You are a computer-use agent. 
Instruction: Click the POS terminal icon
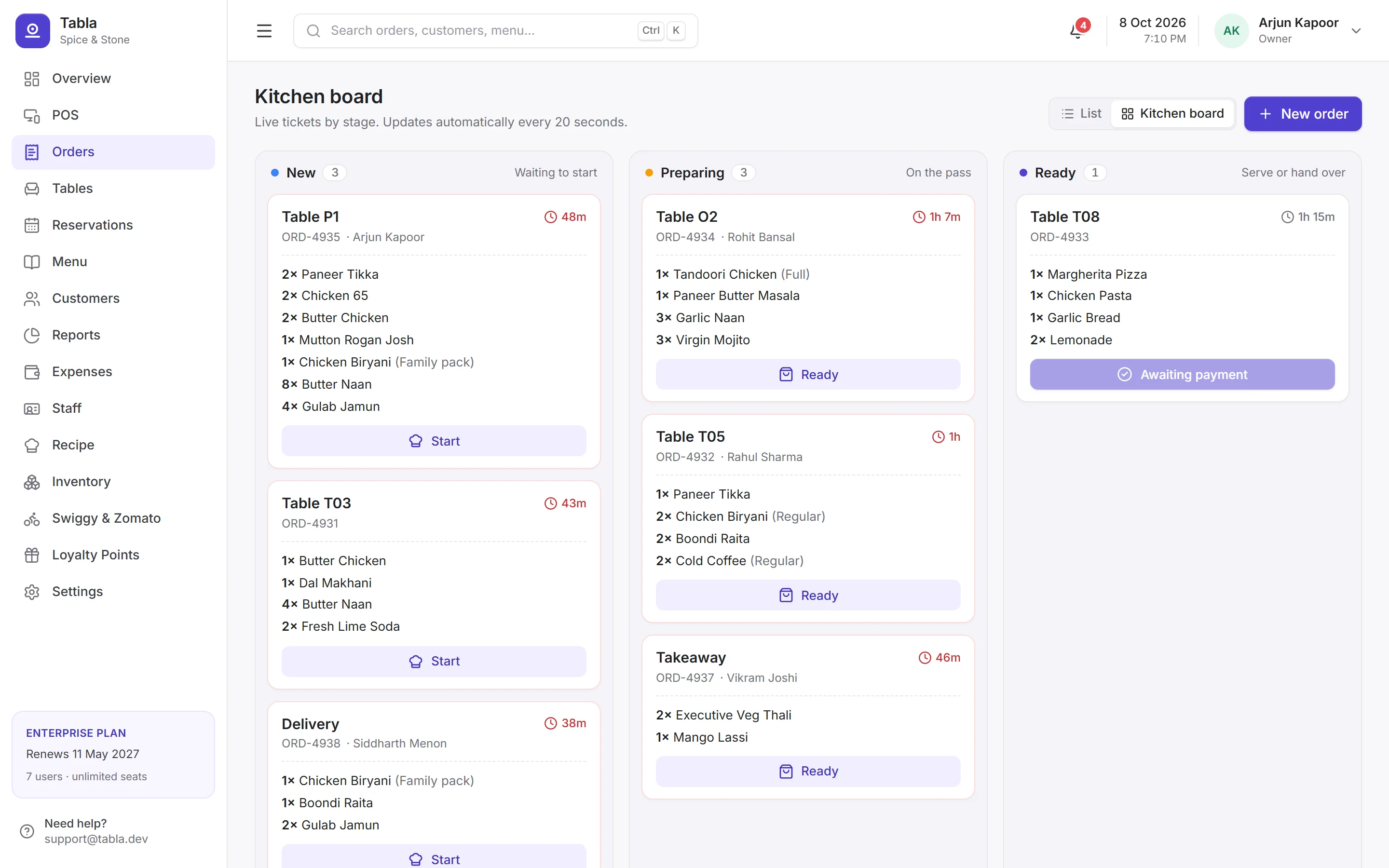(31, 115)
